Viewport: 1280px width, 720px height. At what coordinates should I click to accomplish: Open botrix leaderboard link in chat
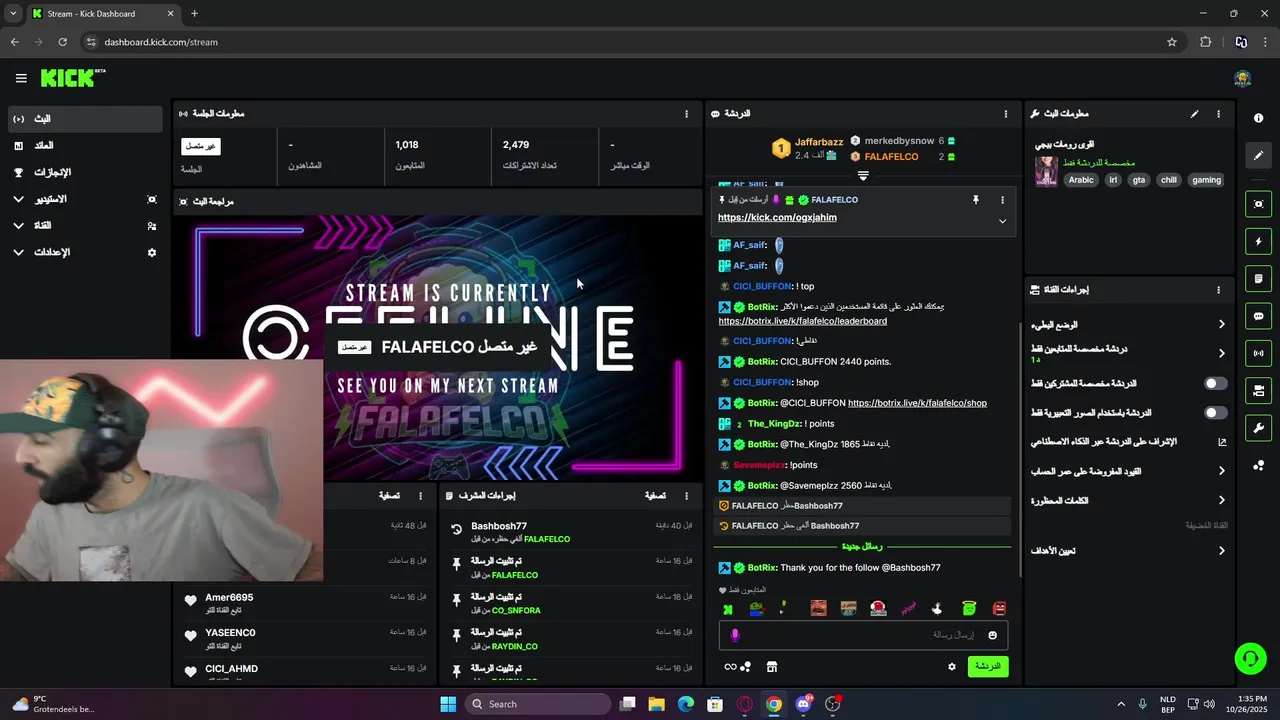tap(802, 321)
